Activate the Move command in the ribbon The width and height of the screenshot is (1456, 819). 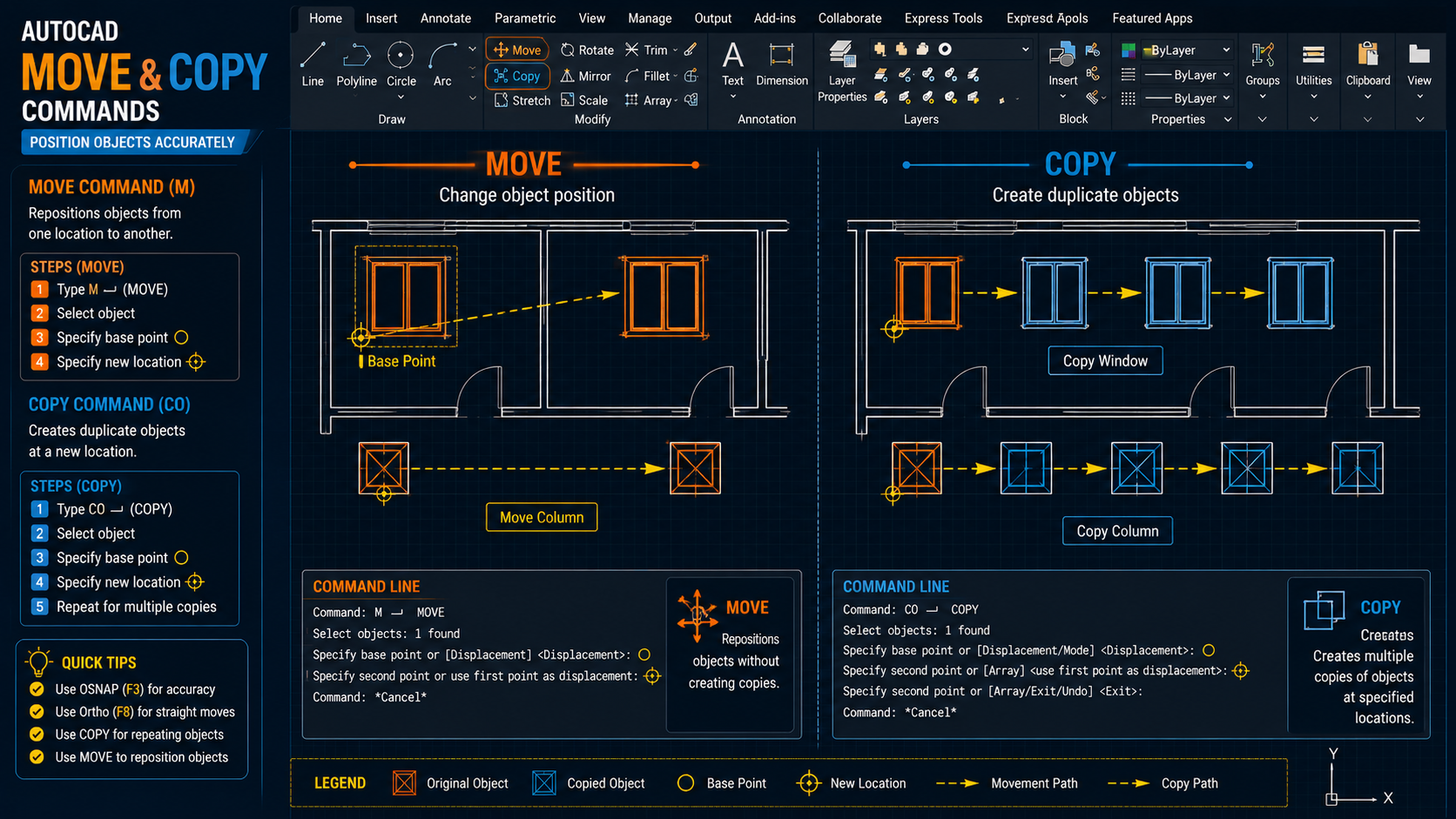[517, 50]
